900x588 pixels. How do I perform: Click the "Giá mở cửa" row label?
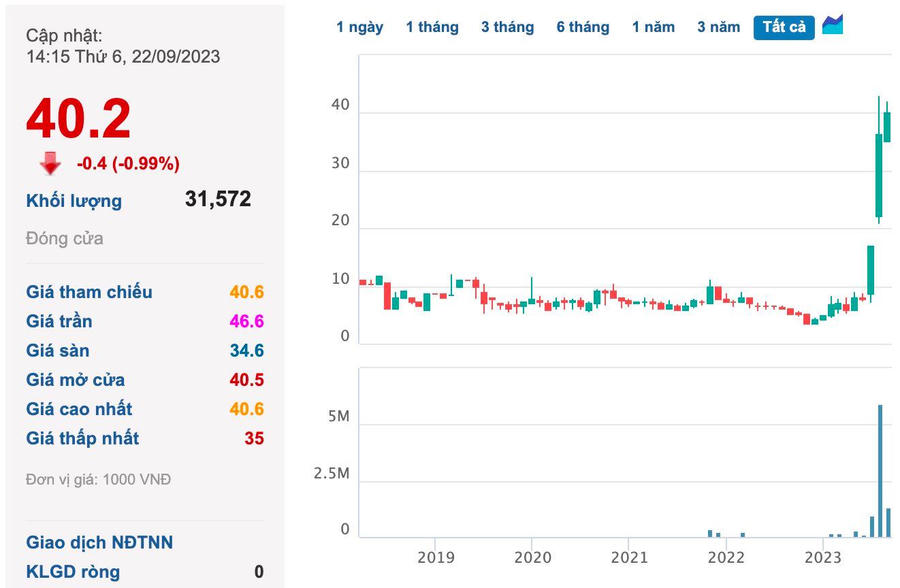[76, 380]
